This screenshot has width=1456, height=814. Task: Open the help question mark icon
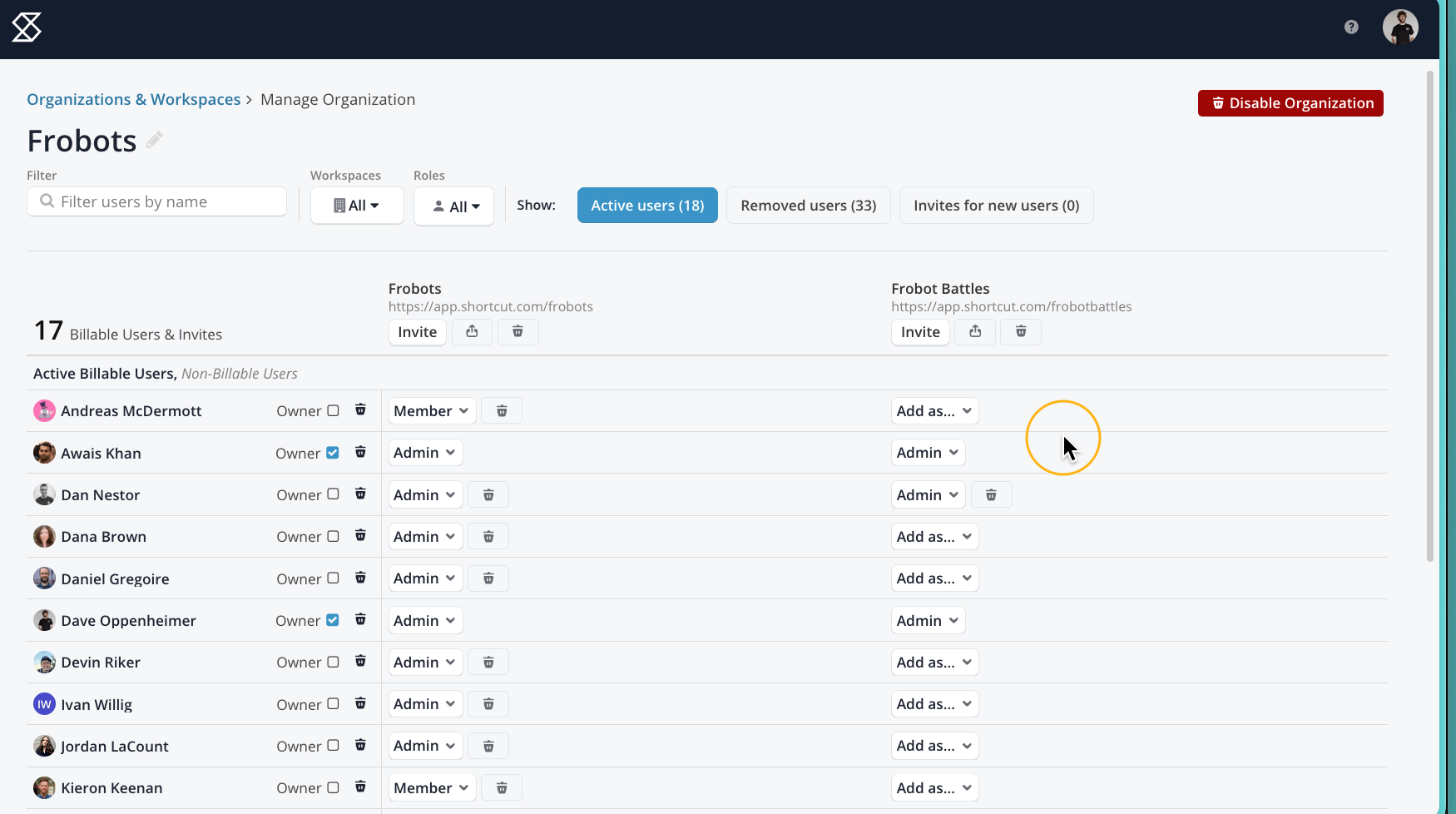coord(1351,27)
